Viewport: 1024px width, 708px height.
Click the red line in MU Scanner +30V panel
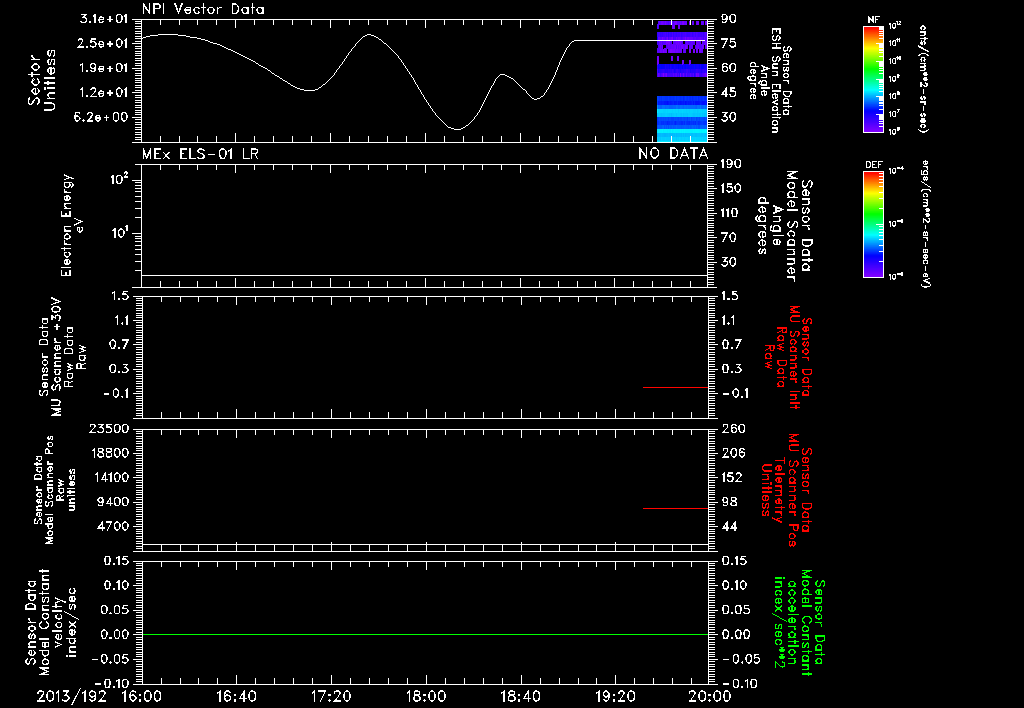tap(675, 387)
